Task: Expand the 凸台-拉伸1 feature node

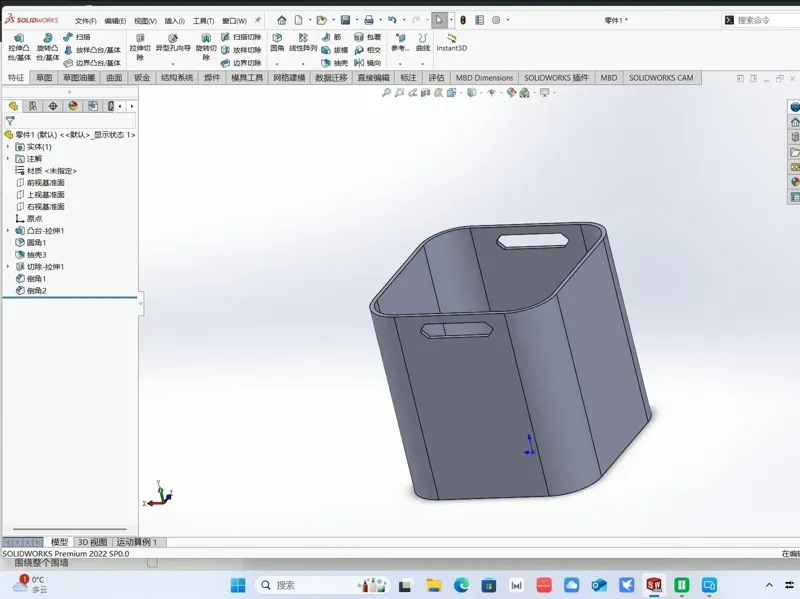Action: (x=8, y=231)
